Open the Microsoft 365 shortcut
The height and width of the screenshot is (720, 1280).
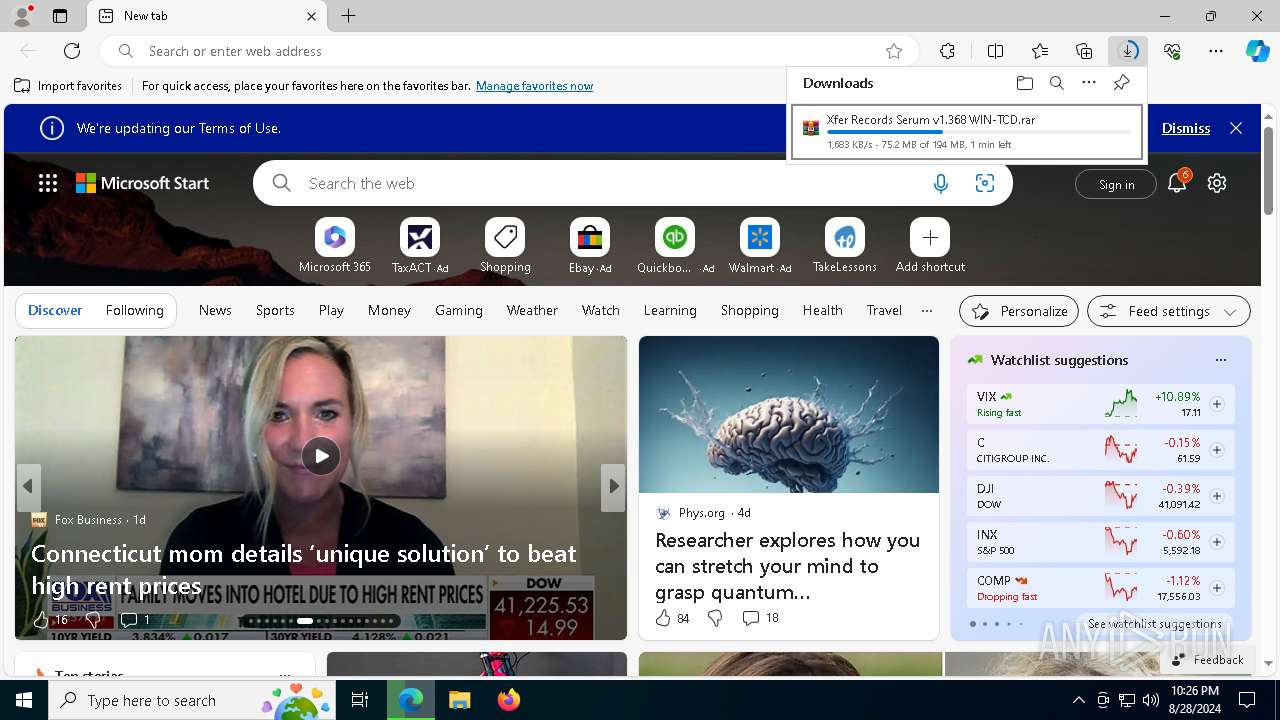335,246
